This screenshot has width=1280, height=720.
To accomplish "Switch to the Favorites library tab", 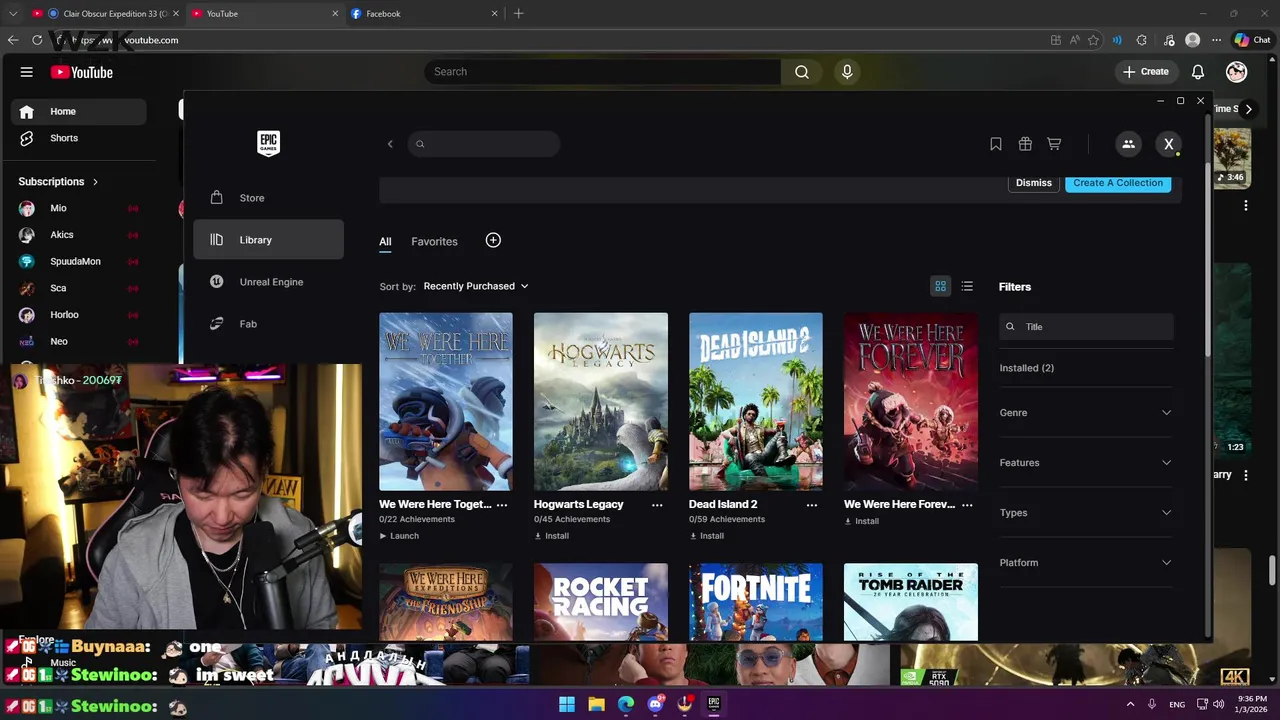I will pos(434,241).
